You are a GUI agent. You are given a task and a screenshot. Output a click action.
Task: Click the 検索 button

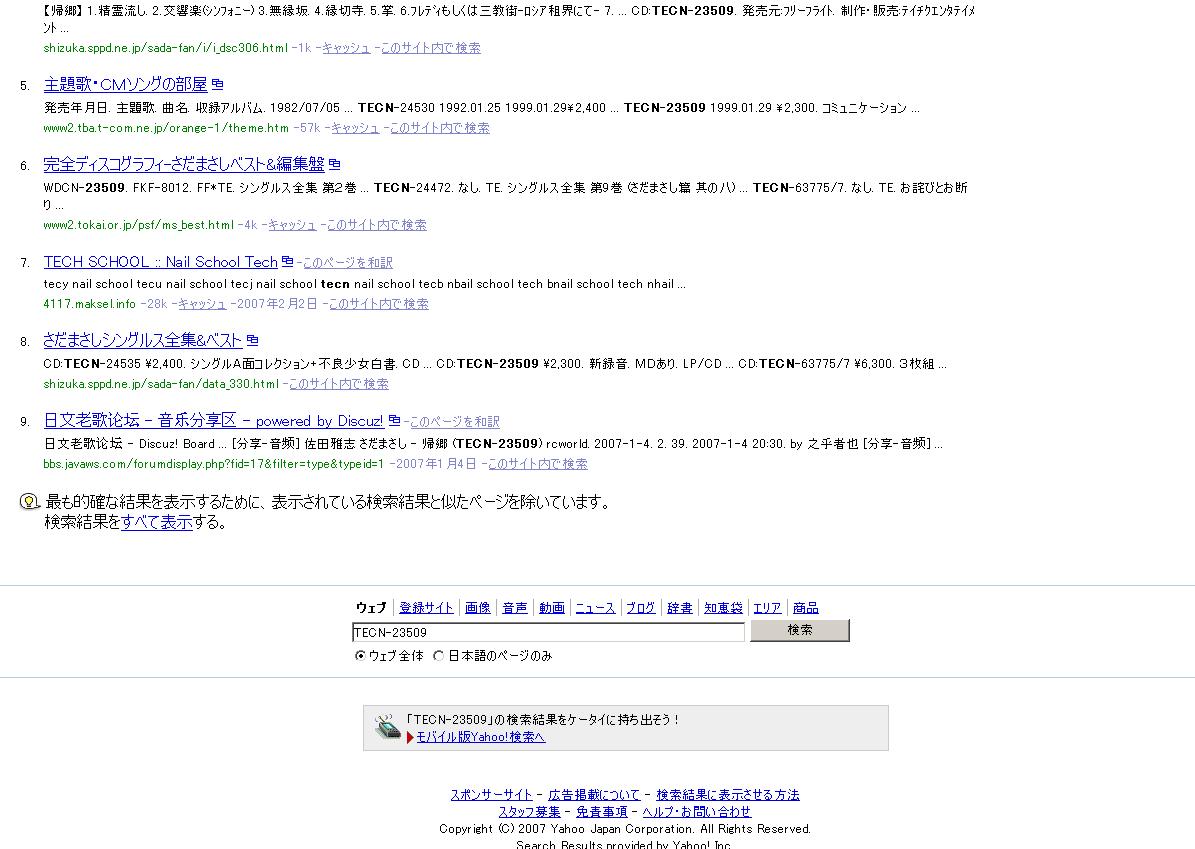pos(799,630)
